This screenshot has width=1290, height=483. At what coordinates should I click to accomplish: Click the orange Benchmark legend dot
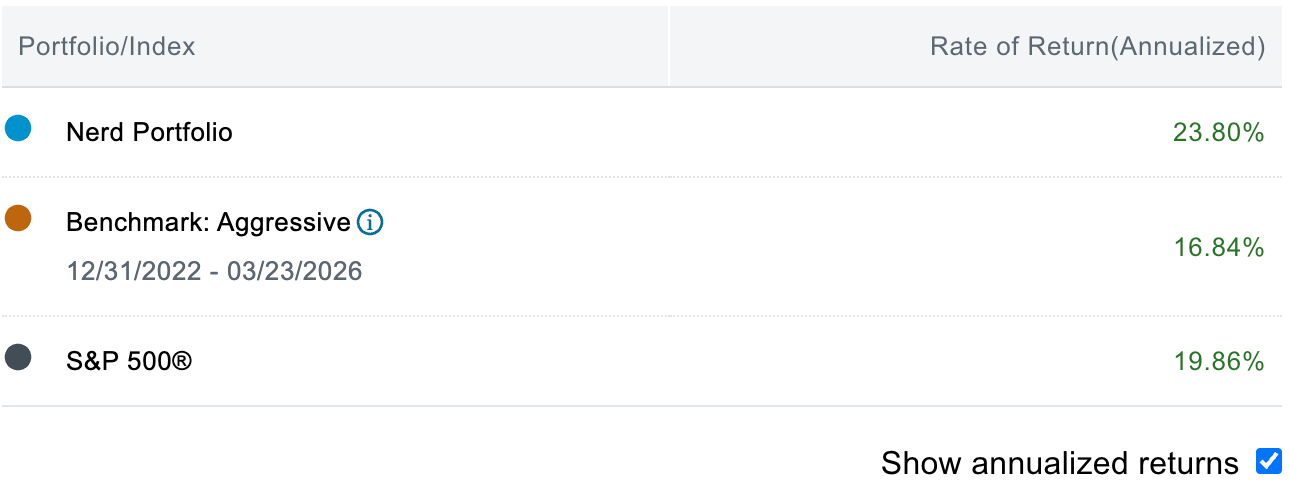[18, 218]
